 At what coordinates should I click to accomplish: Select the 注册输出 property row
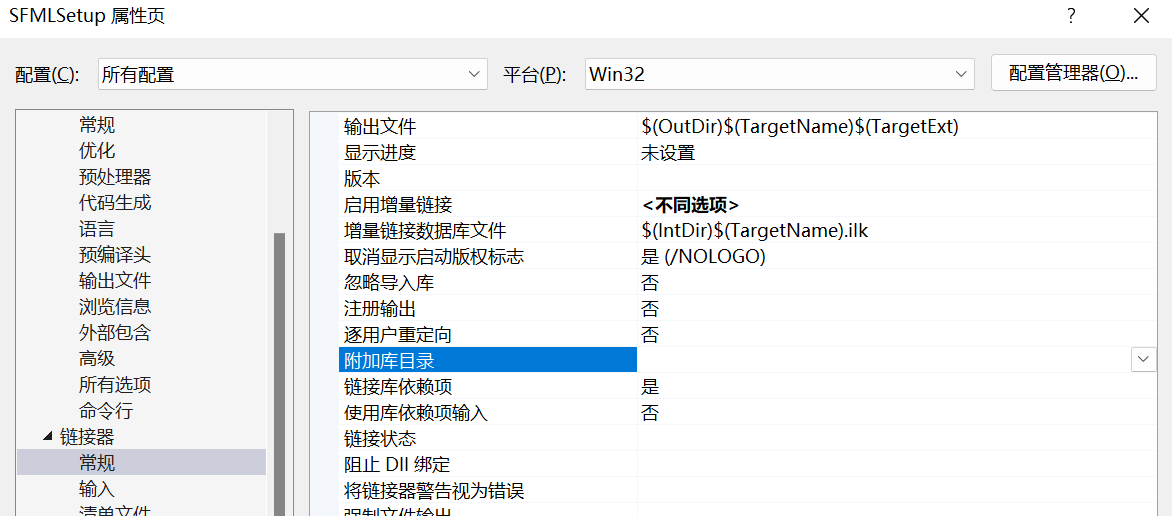tap(747, 308)
